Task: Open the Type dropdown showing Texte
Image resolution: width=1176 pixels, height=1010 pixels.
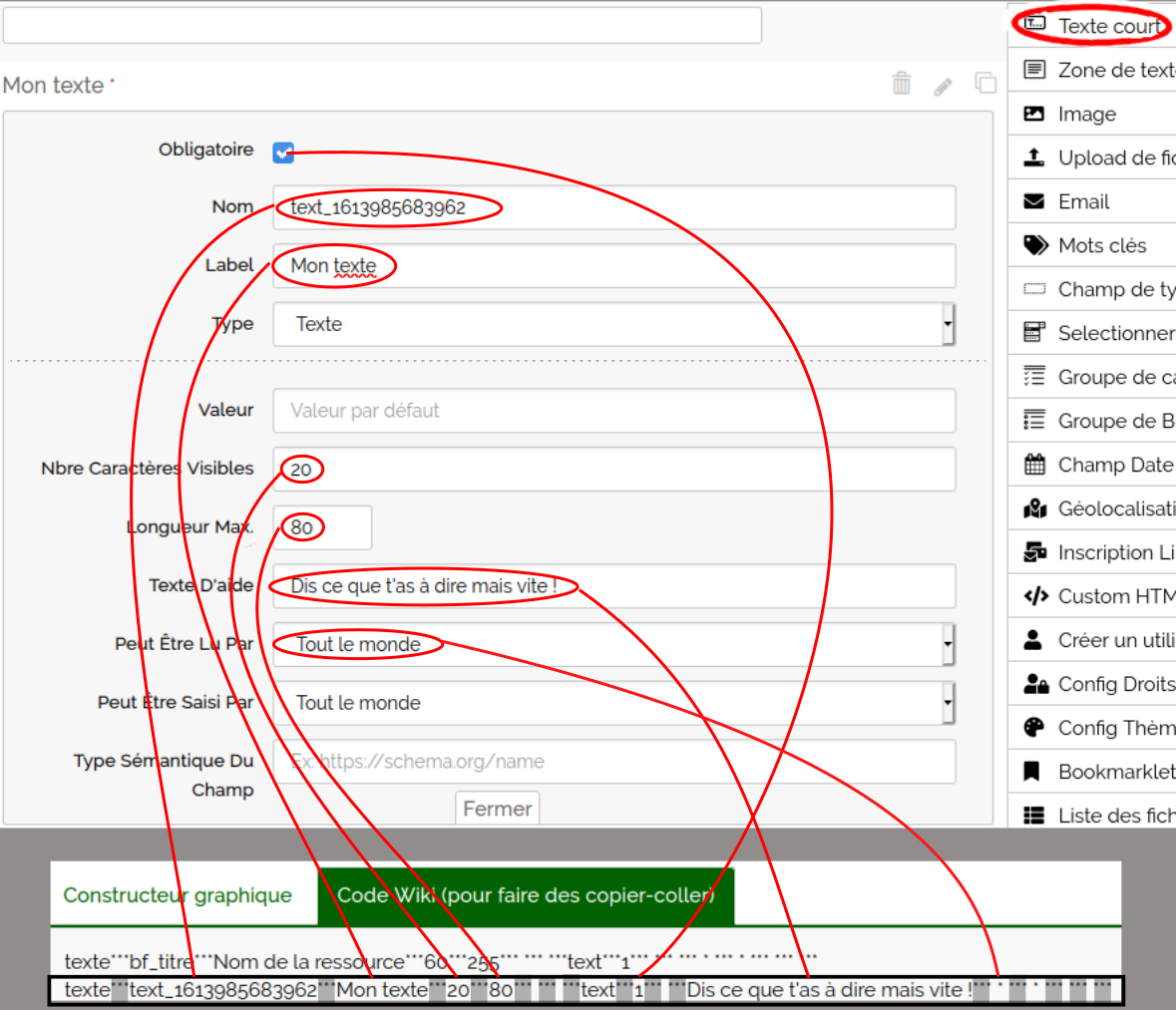Action: pyautogui.click(x=613, y=324)
